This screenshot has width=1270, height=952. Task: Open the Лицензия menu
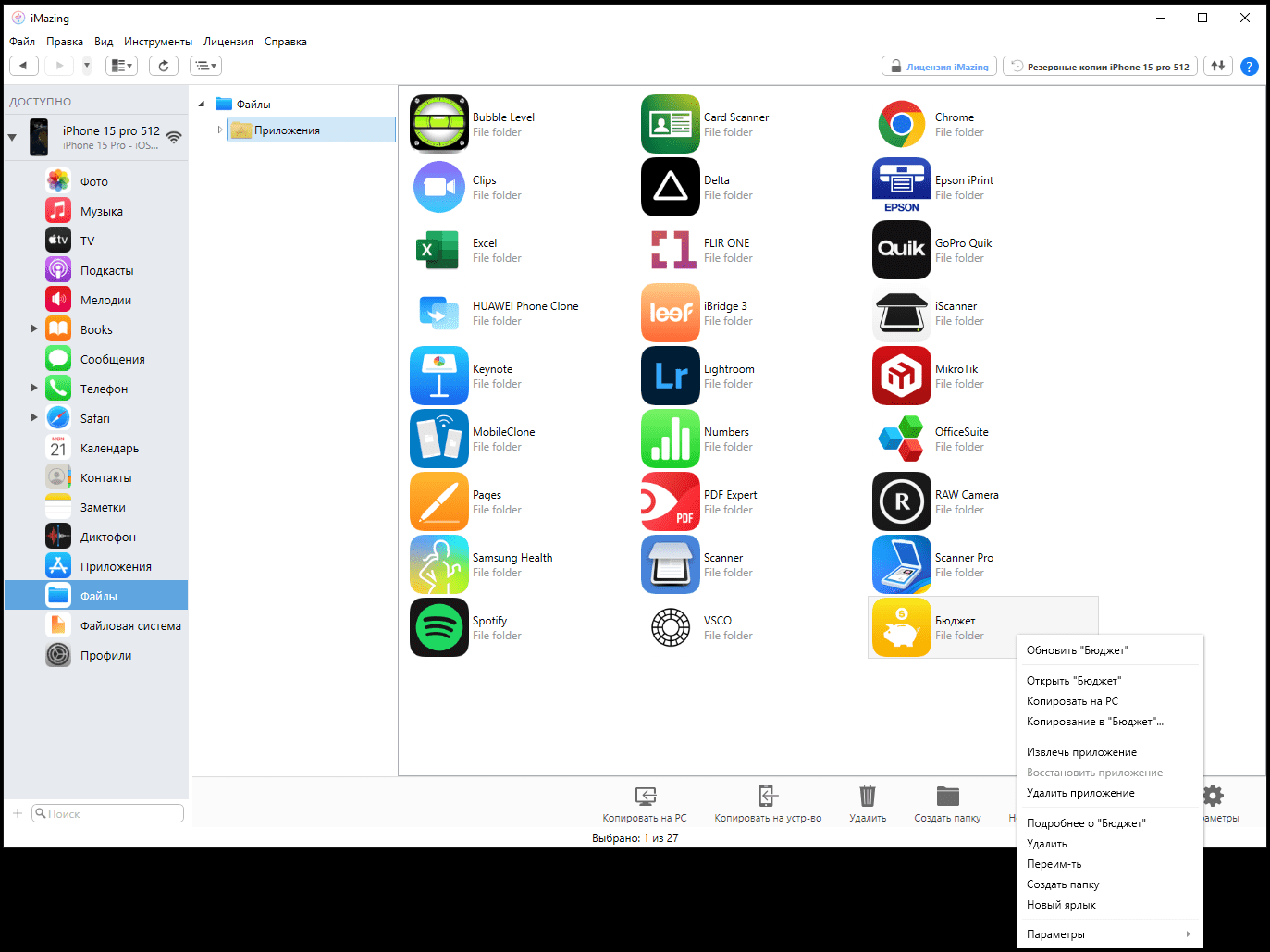pos(228,42)
